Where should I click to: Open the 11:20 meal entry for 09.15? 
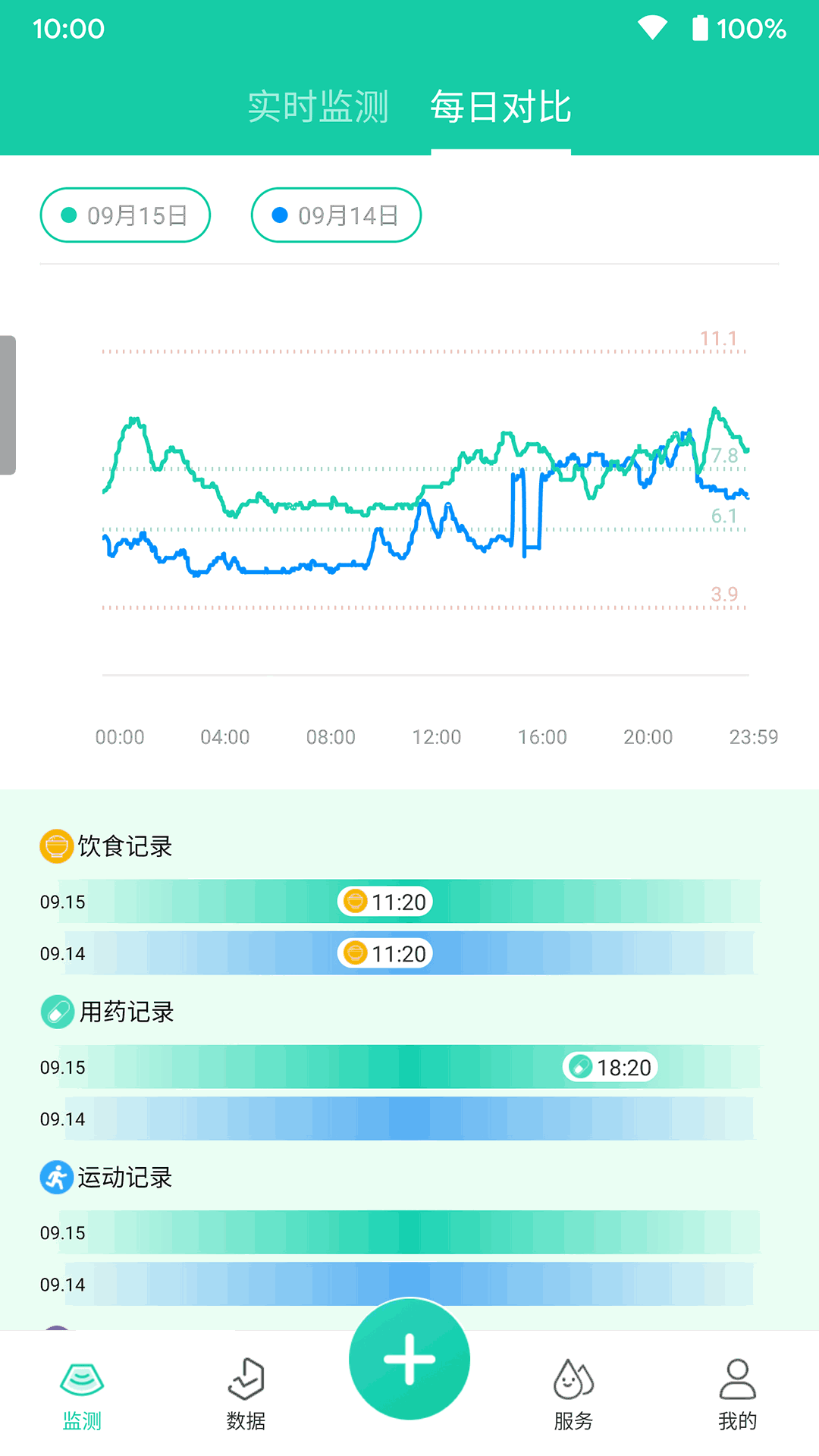(x=385, y=902)
